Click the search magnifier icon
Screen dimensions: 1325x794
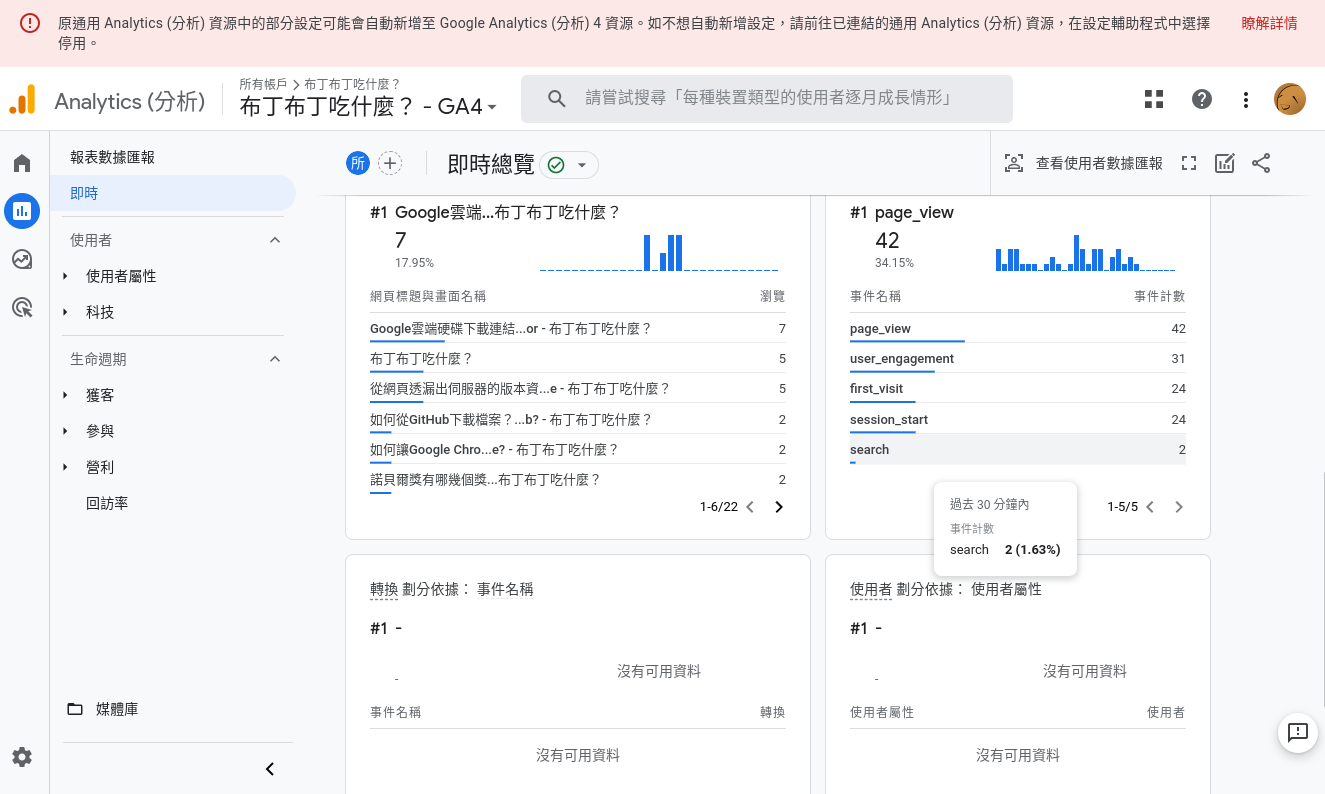pyautogui.click(x=558, y=98)
